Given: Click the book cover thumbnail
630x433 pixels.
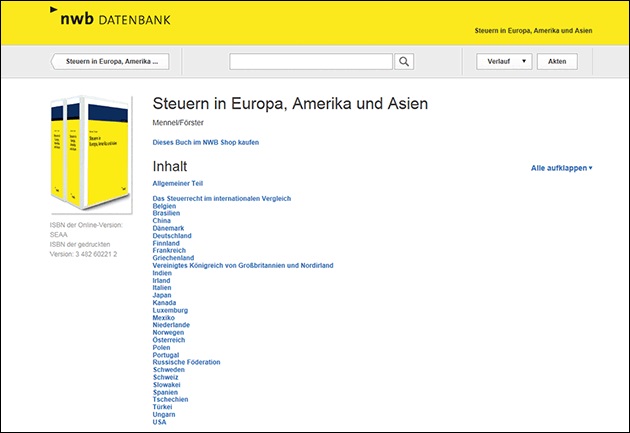Looking at the screenshot, I should (90, 152).
